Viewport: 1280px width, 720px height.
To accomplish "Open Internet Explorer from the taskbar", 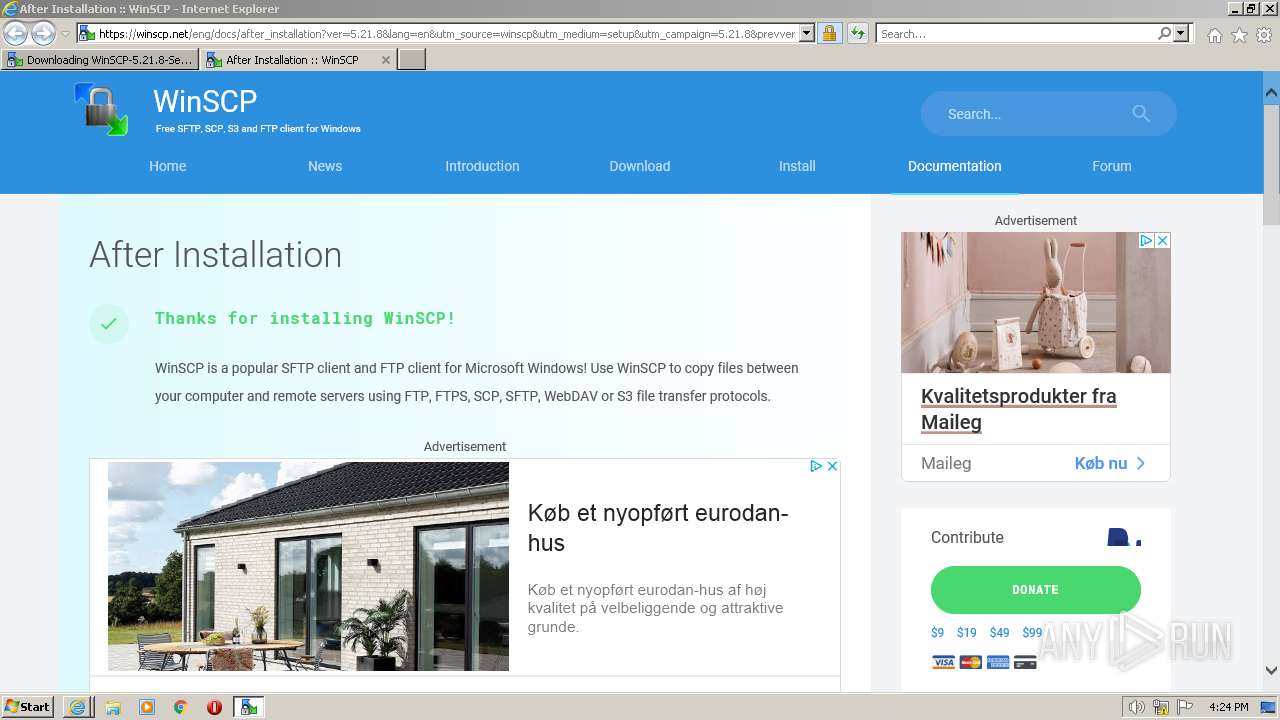I will click(x=77, y=707).
